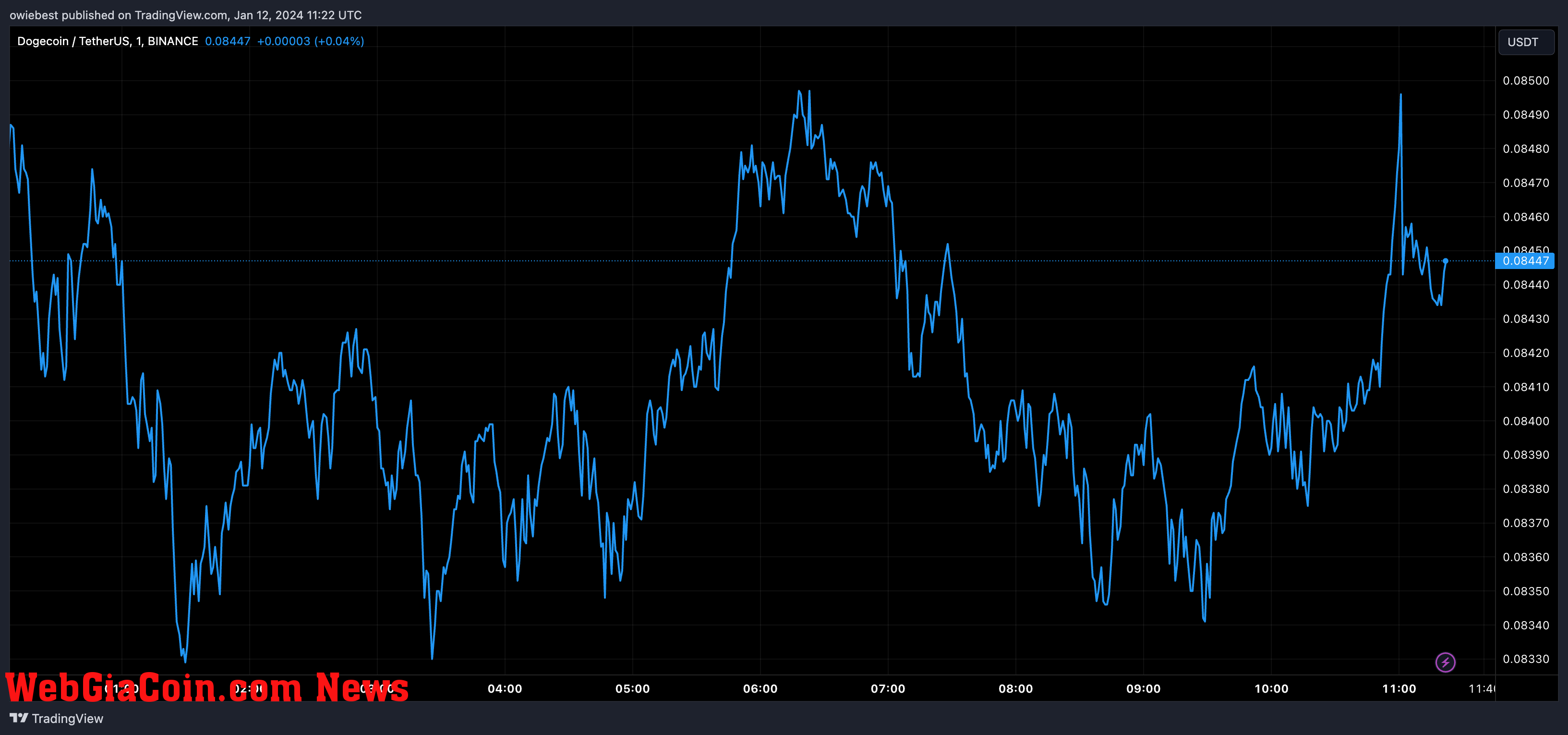Click the purple lightning bolt icon
The width and height of the screenshot is (1568, 735).
(1445, 662)
